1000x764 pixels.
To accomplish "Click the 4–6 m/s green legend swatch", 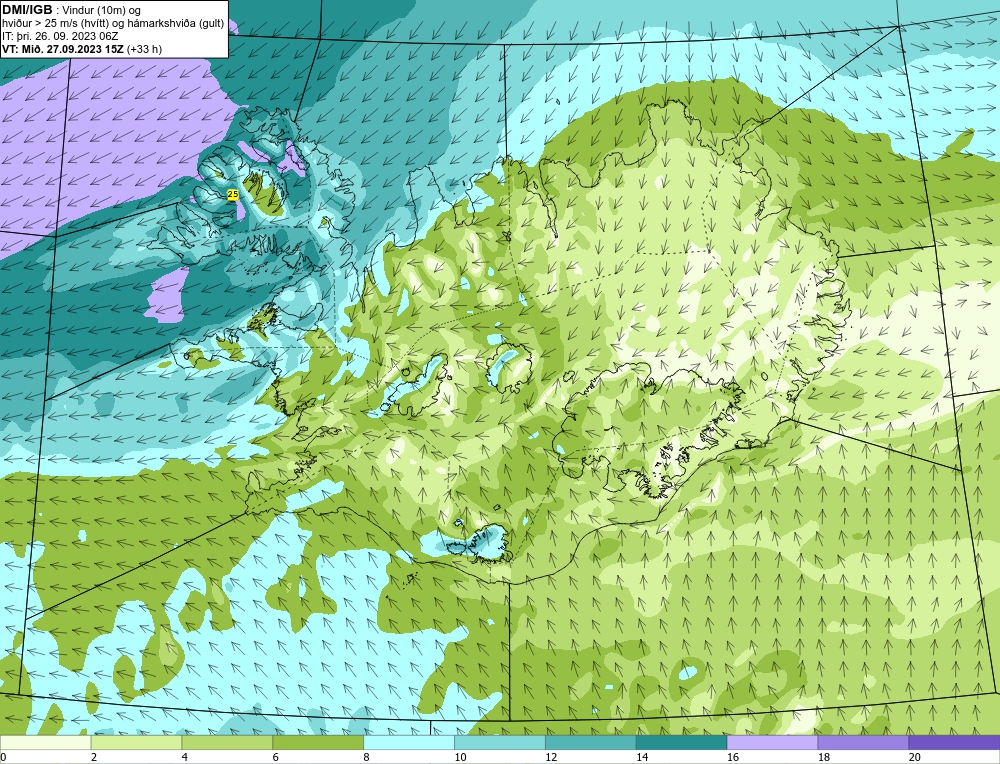I will click(227, 742).
